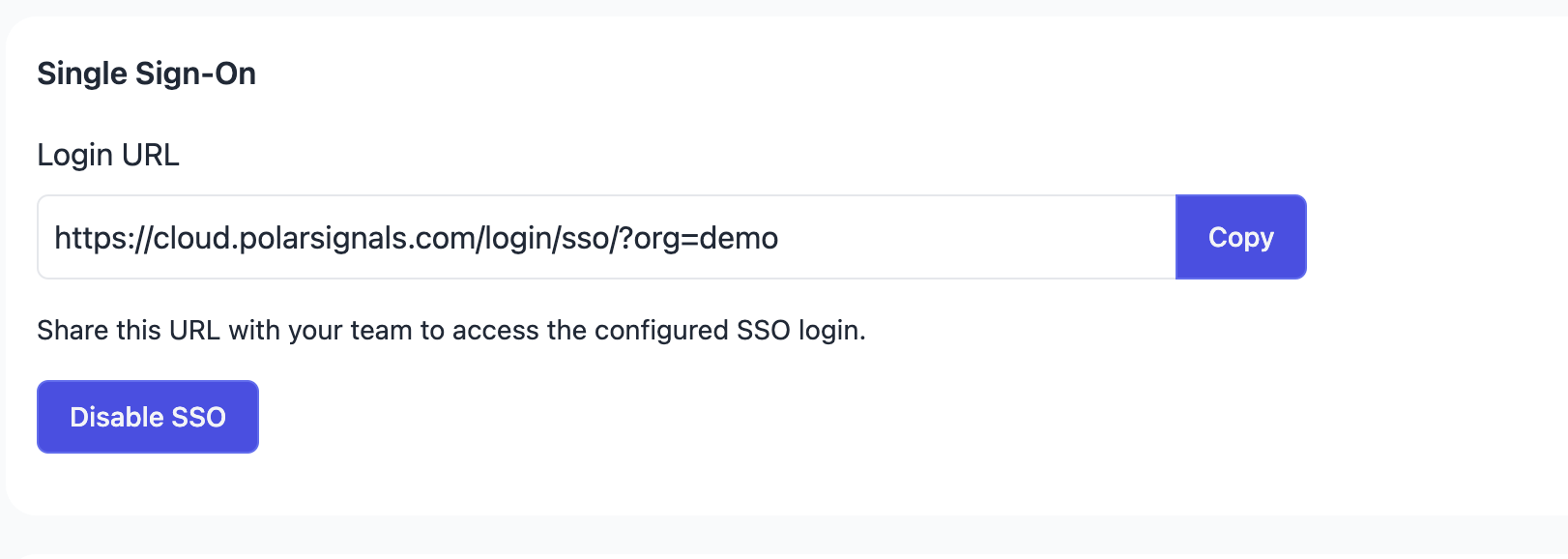Click the Single Sign-On heading
1568x559 pixels.
coord(146,74)
